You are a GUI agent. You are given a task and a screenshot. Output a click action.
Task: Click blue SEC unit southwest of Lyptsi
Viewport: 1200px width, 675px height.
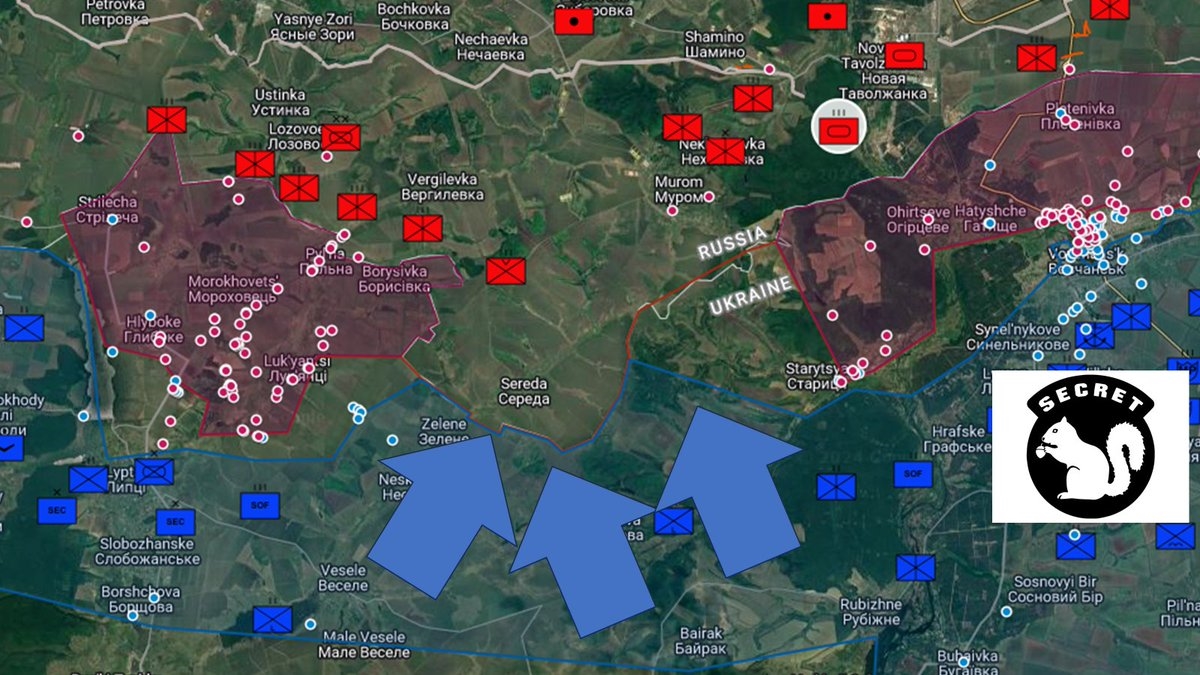tap(57, 511)
